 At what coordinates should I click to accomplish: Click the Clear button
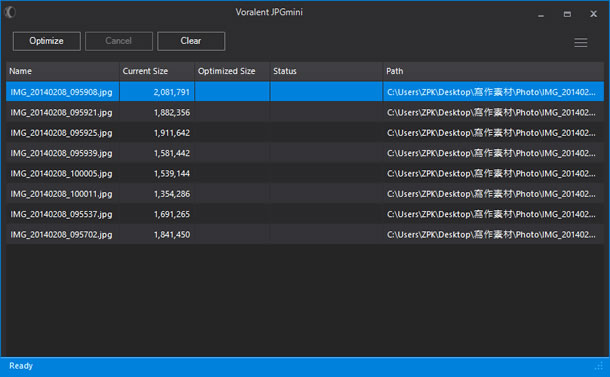click(x=191, y=41)
